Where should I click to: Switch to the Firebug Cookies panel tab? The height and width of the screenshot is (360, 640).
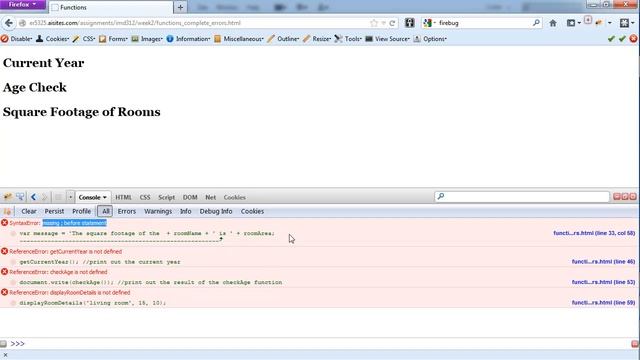click(235, 197)
